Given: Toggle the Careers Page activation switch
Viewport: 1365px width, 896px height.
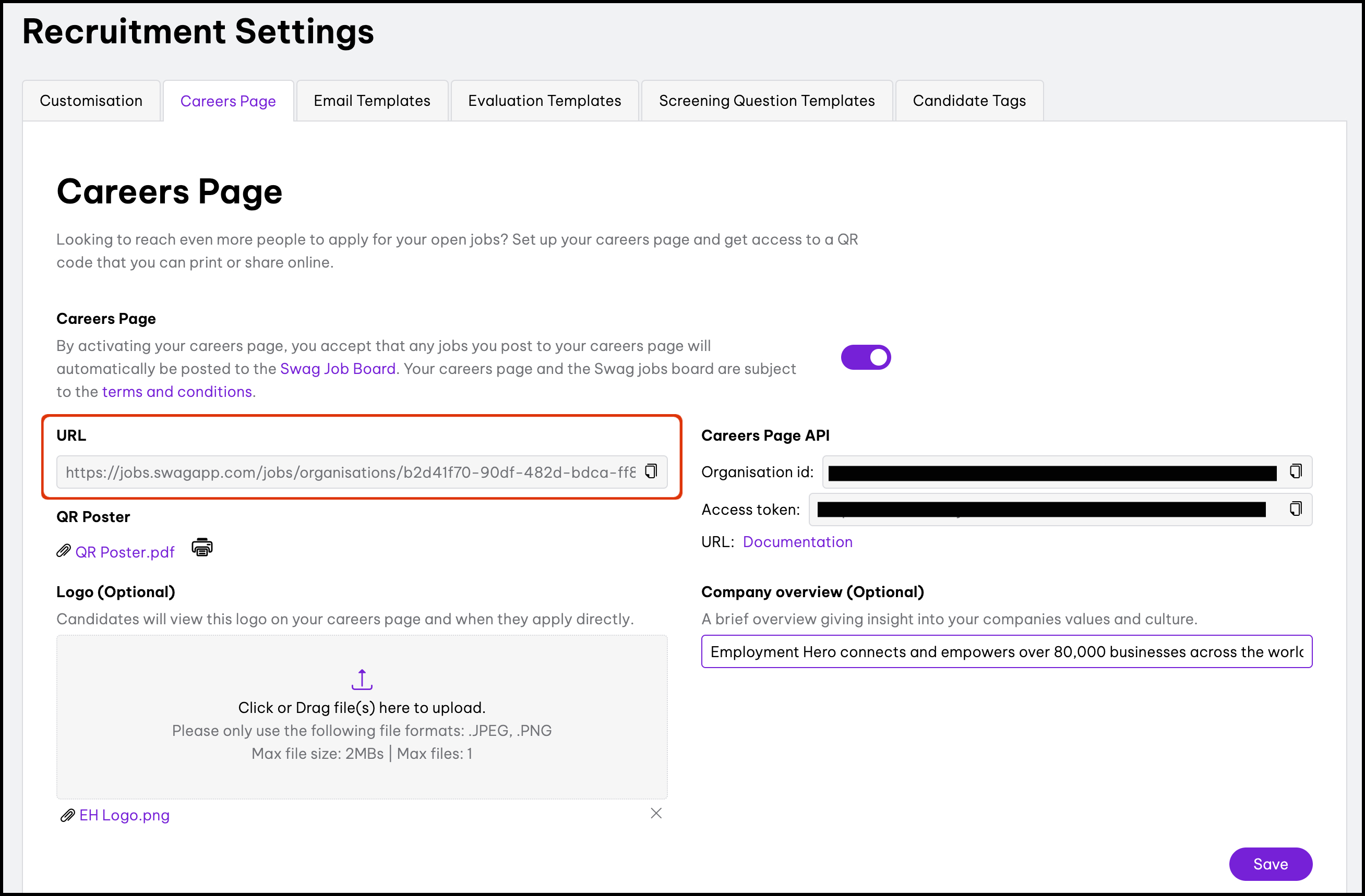Looking at the screenshot, I should [866, 358].
